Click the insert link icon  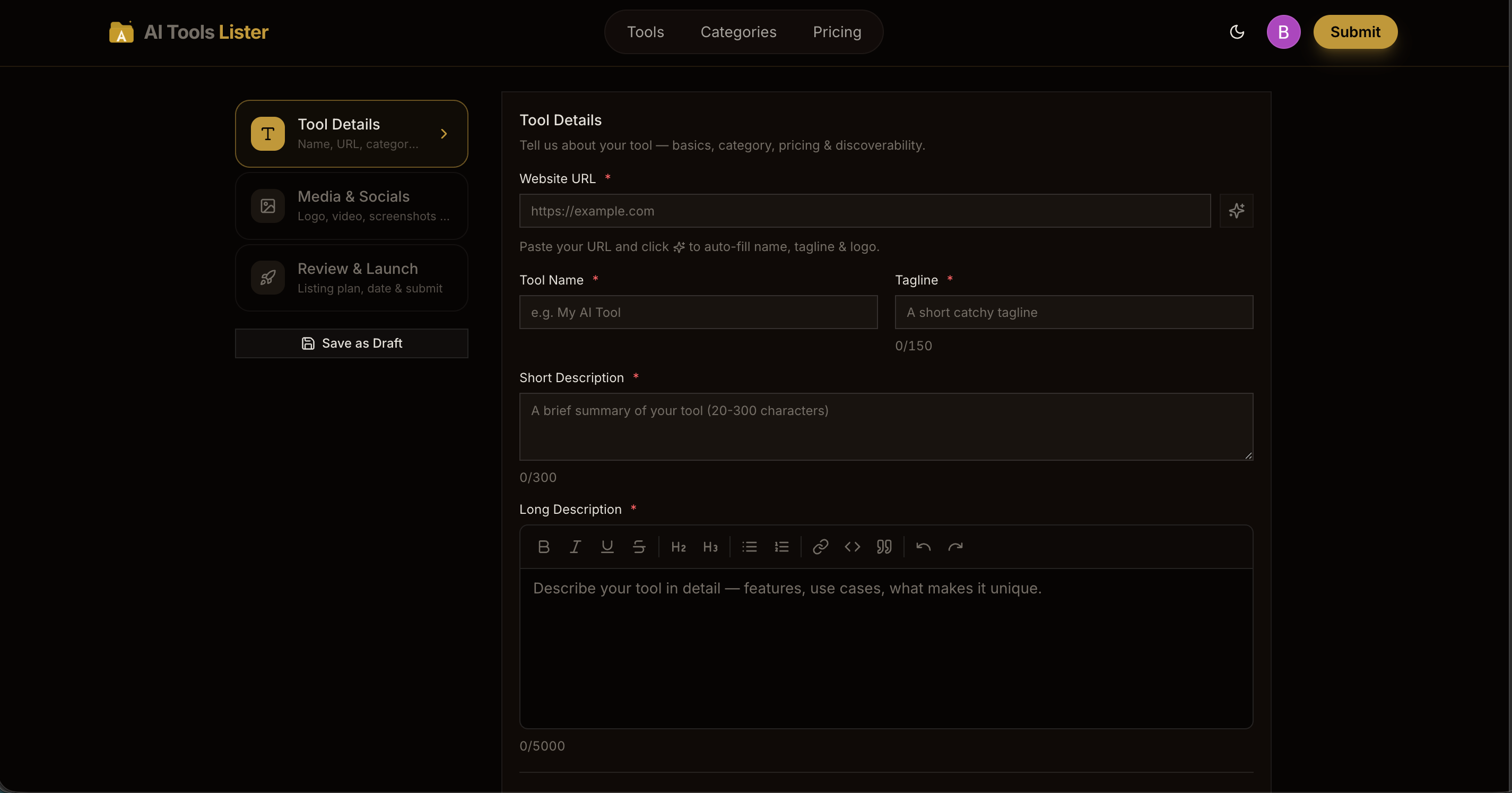820,547
